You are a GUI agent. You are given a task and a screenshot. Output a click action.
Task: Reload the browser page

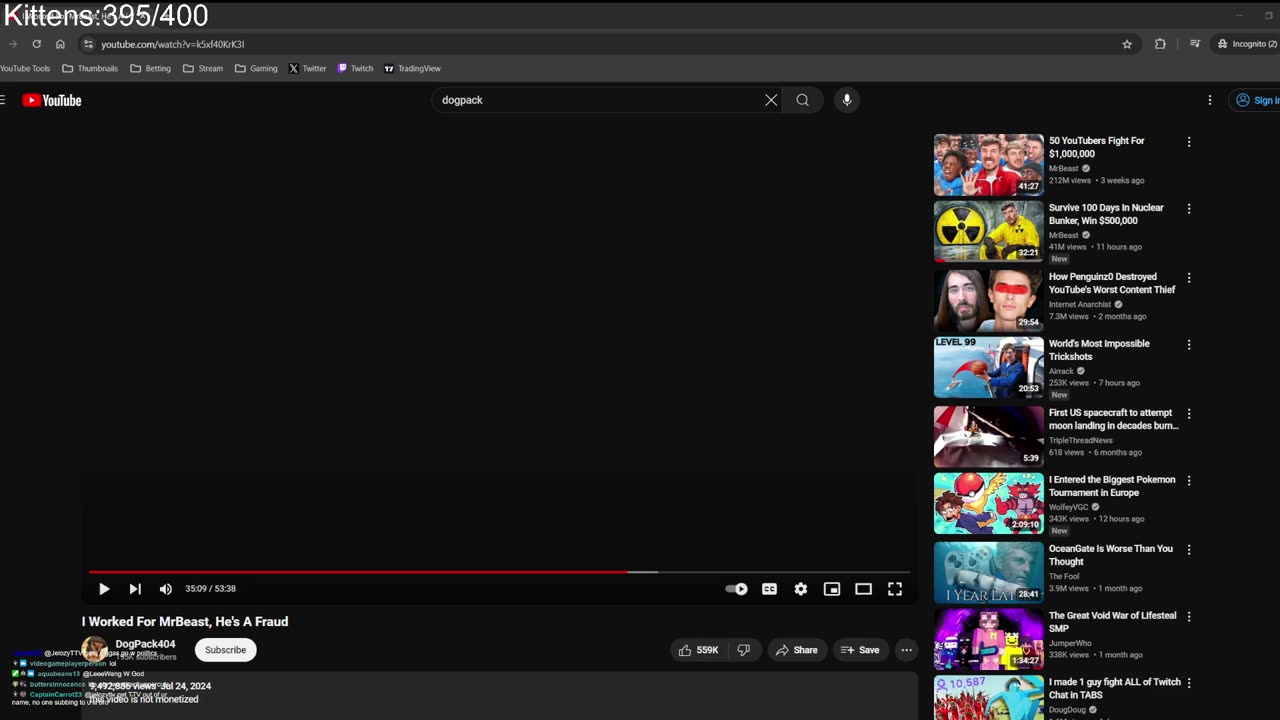click(36, 44)
